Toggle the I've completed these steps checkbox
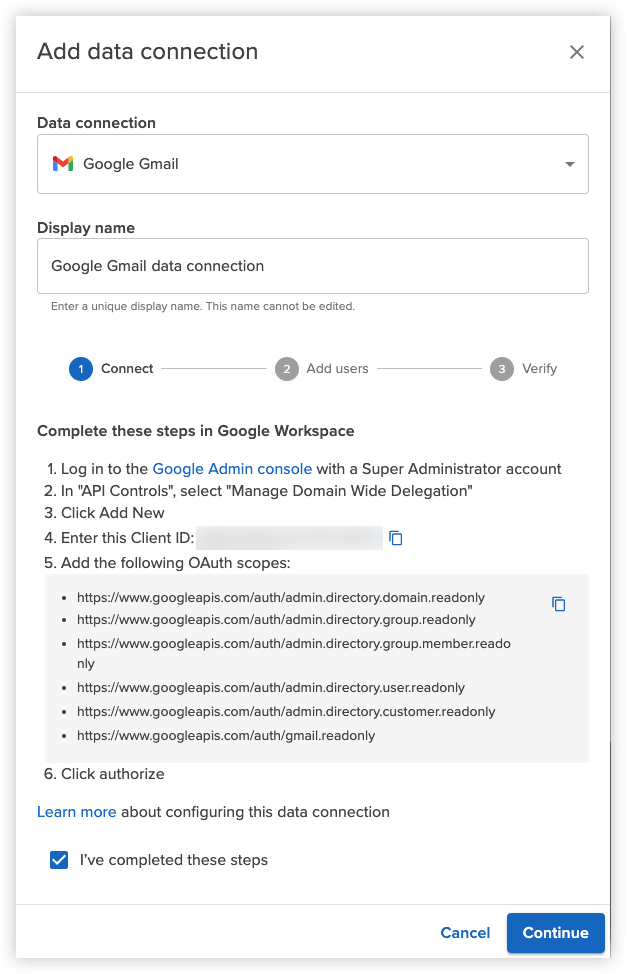The width and height of the screenshot is (627, 974). click(x=59, y=860)
